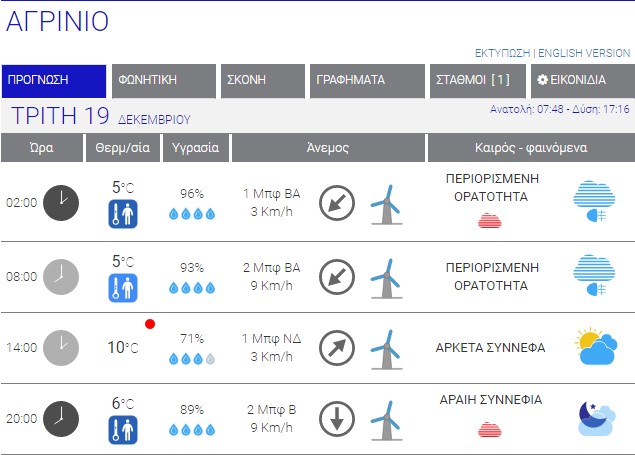Open the ΣΤΑΘΜΟΙ [1] tab
The width and height of the screenshot is (635, 455).
click(x=474, y=81)
